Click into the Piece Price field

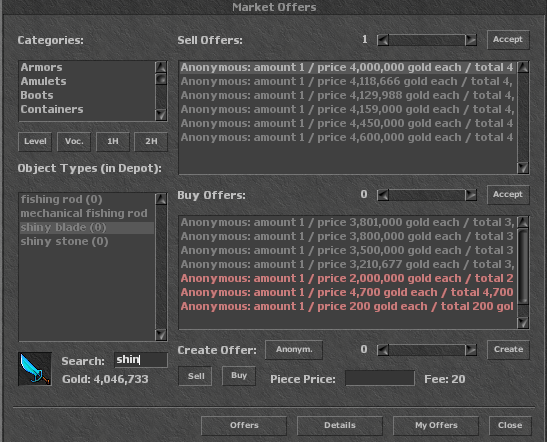pyautogui.click(x=380, y=378)
